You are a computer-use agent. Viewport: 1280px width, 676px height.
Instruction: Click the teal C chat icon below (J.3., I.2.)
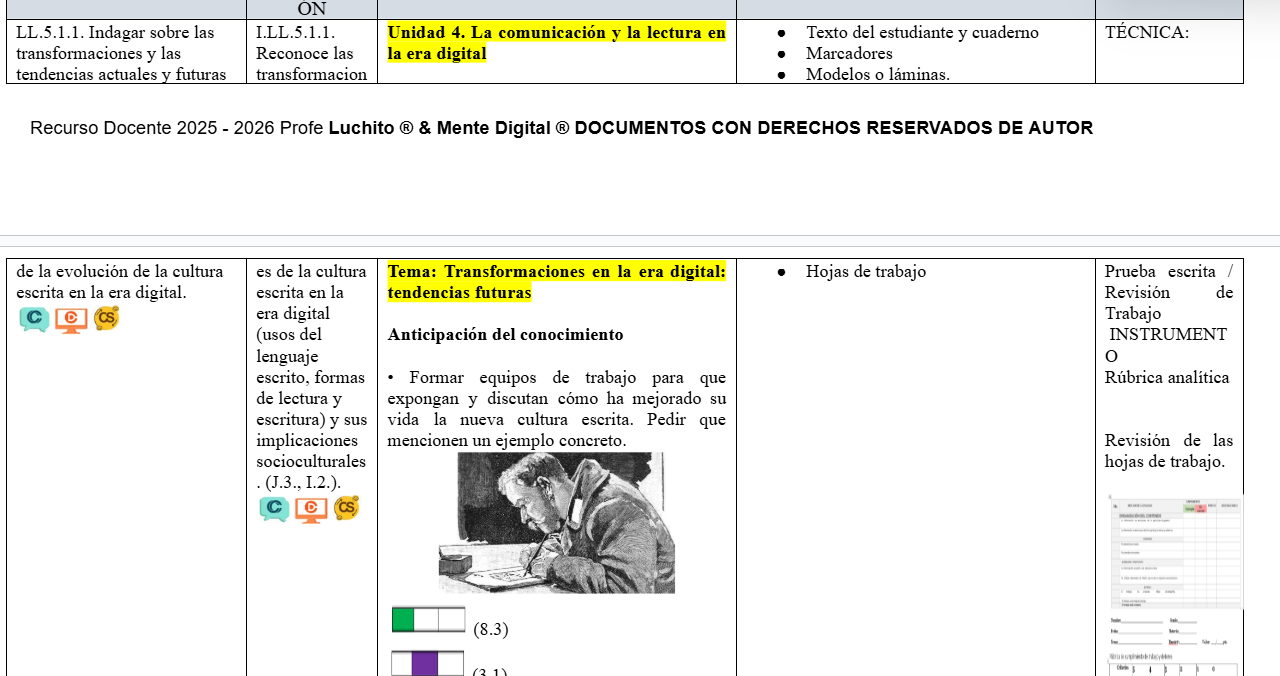(x=275, y=508)
